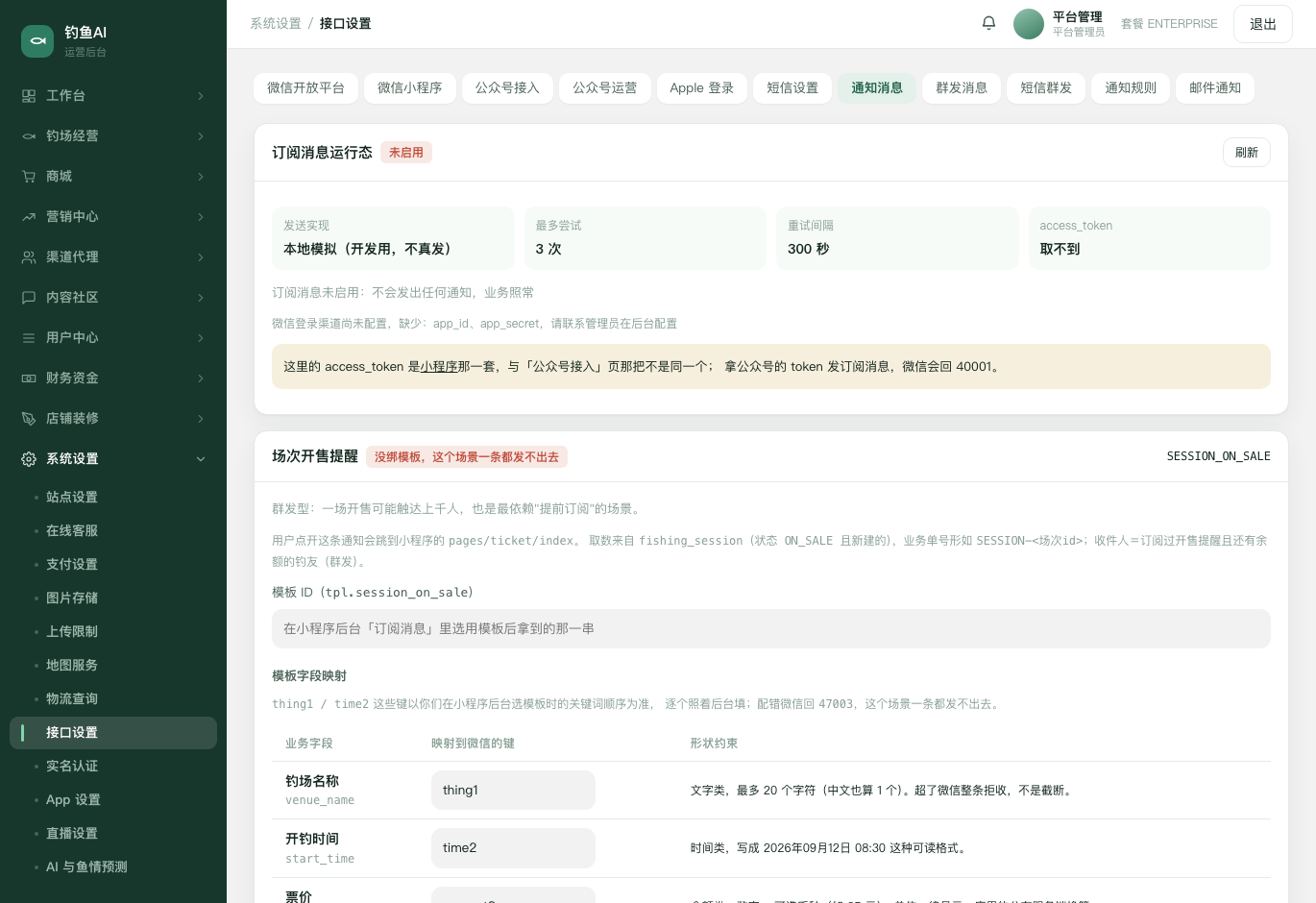
Task: Click the 用户中心 list icon
Action: pos(29,338)
